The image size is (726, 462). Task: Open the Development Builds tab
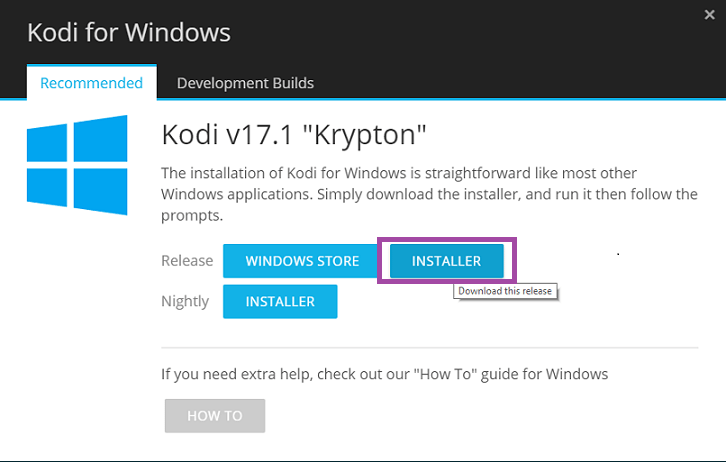[x=245, y=83]
